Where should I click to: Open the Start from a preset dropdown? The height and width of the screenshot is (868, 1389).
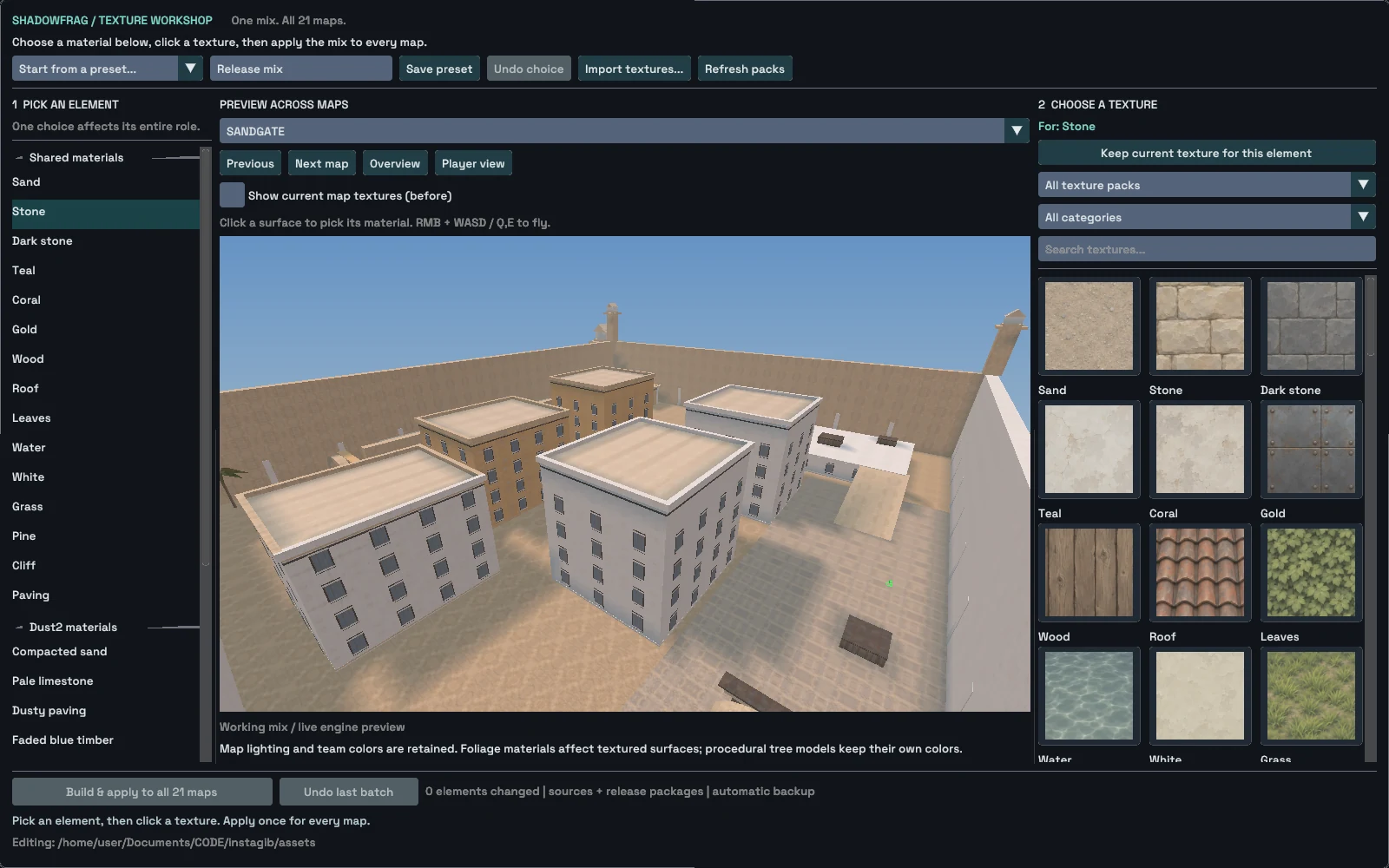pos(108,69)
